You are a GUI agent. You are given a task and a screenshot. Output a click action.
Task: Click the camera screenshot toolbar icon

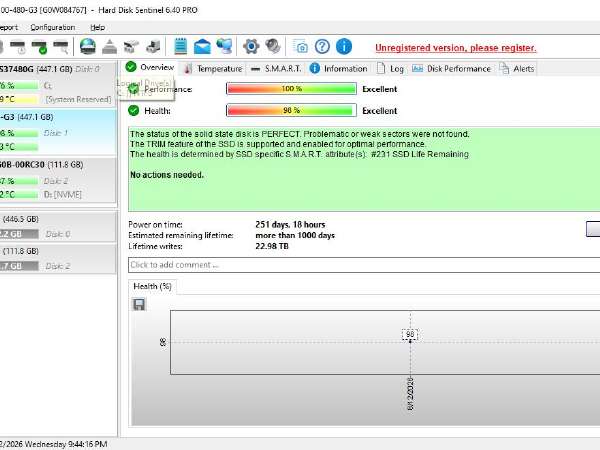click(x=300, y=47)
